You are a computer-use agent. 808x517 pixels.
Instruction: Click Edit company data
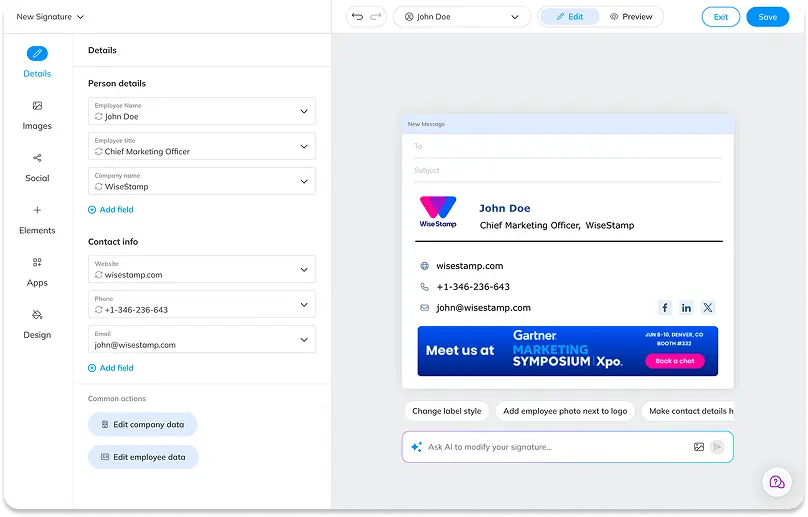pos(143,425)
